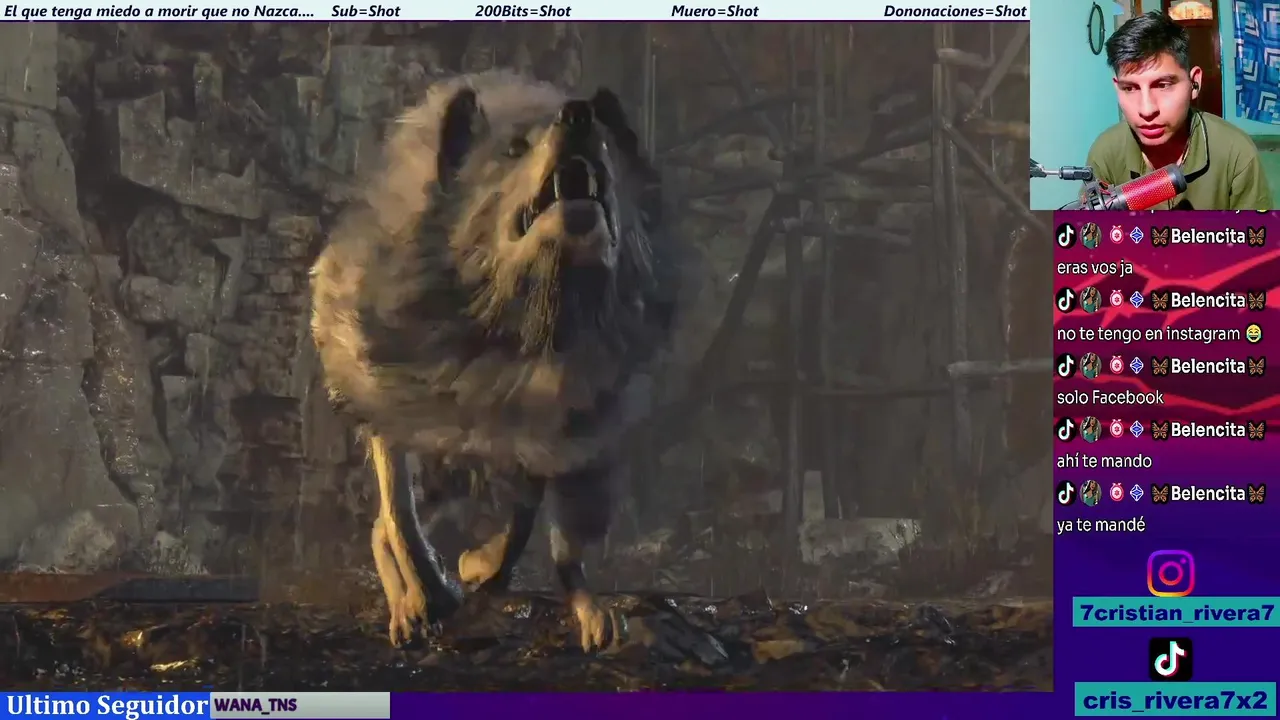The image size is (1280, 720).
Task: Click the message 'no te tengo en instagram'
Action: pyautogui.click(x=1148, y=333)
